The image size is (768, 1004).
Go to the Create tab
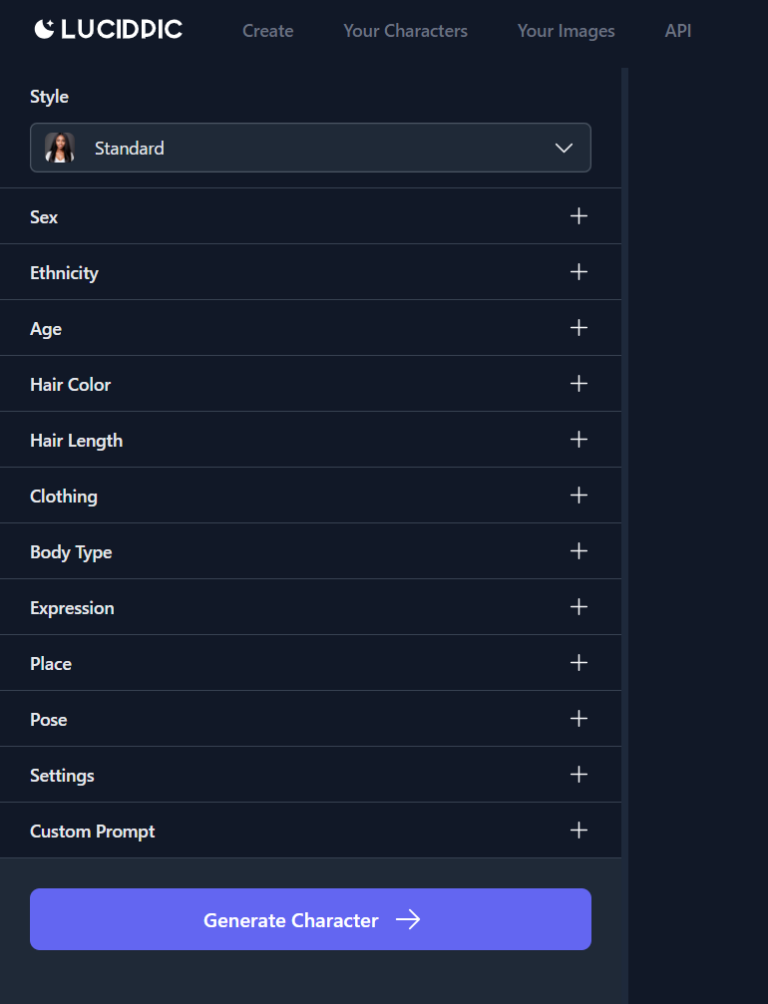(267, 31)
